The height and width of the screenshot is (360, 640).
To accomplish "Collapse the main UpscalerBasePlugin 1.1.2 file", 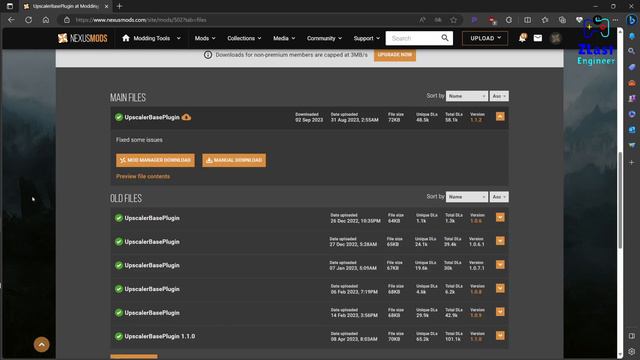I will pyautogui.click(x=500, y=117).
